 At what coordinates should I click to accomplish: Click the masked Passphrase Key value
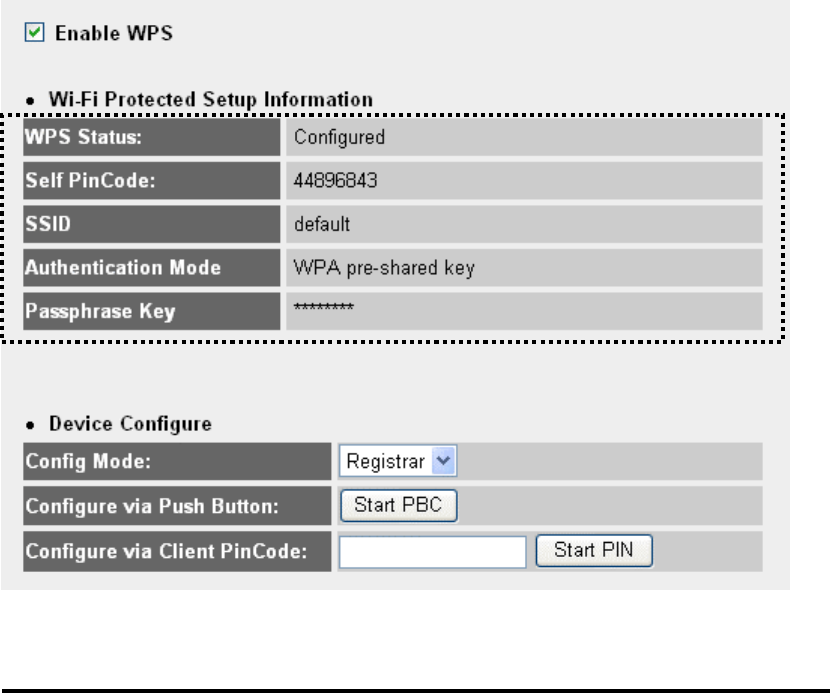click(323, 308)
